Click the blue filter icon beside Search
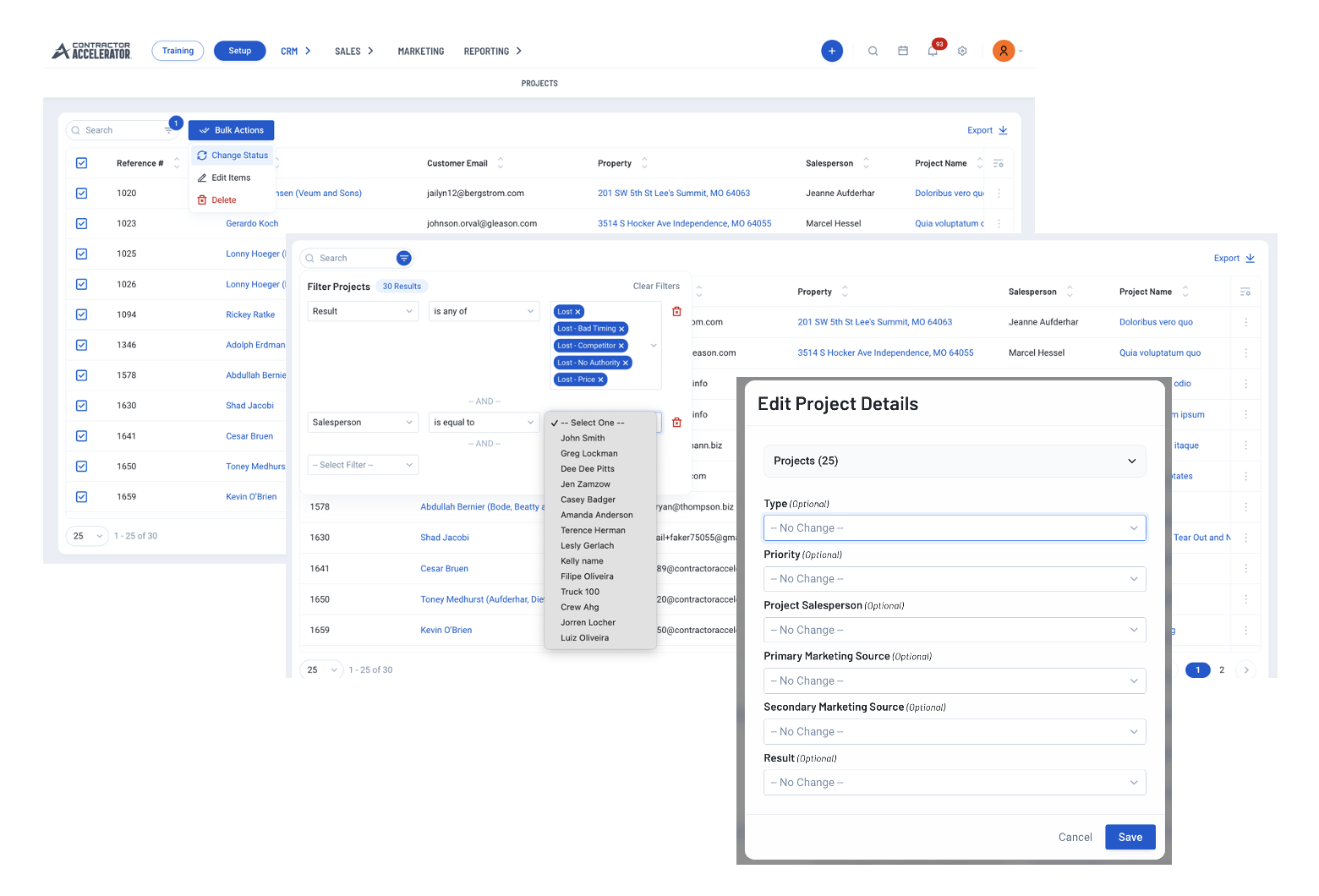The height and width of the screenshot is (896, 1319). pyautogui.click(x=404, y=258)
